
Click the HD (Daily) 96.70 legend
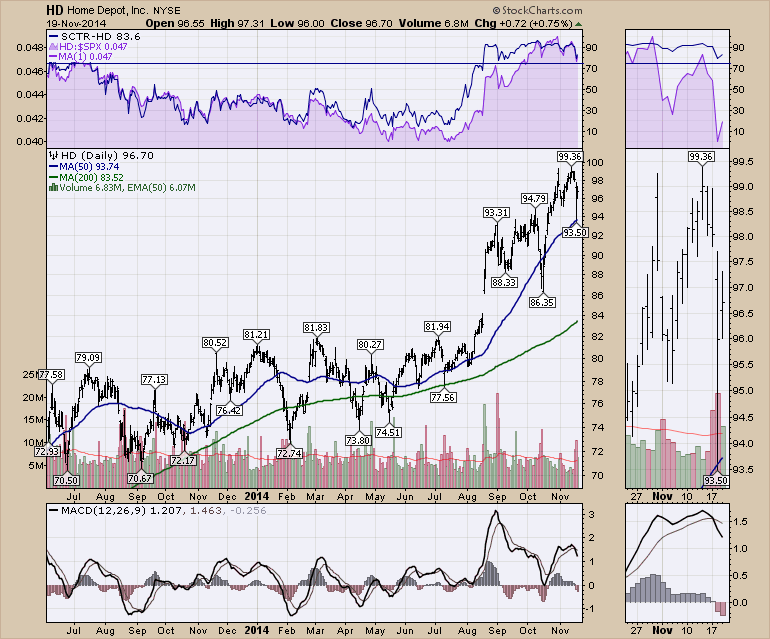point(102,156)
